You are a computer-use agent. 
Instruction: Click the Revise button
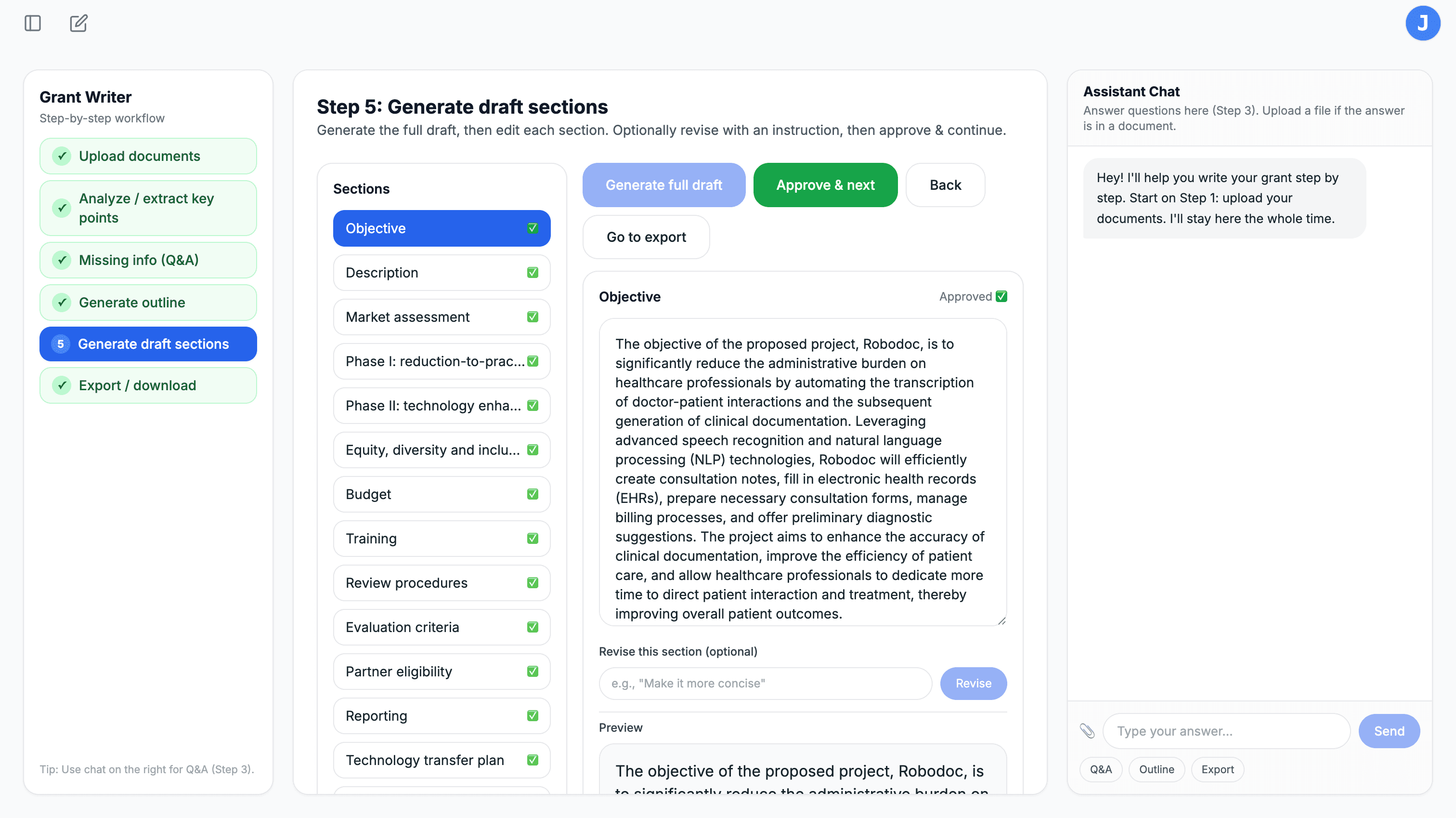(x=973, y=684)
